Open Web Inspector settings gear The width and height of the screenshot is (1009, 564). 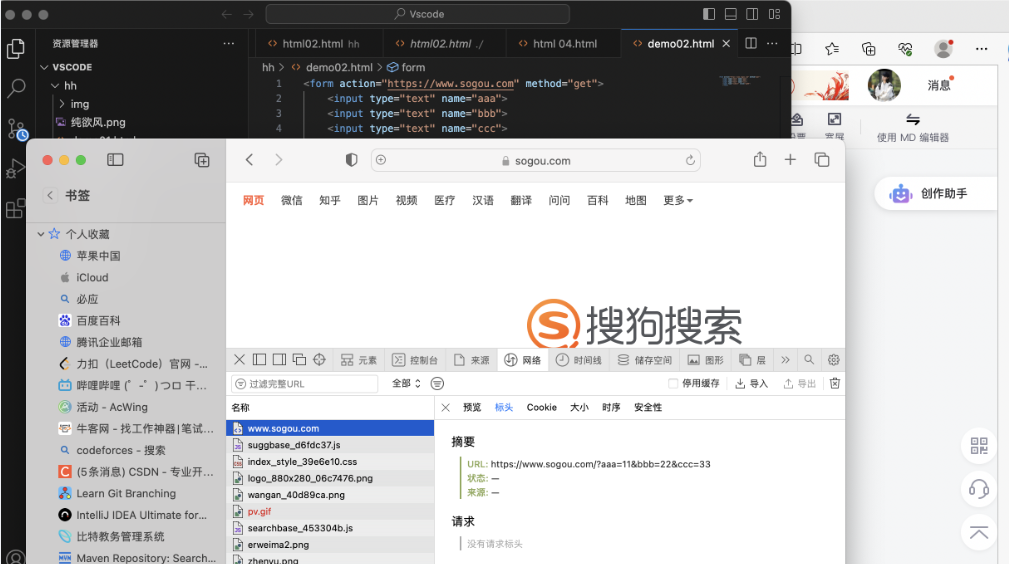pos(833,360)
